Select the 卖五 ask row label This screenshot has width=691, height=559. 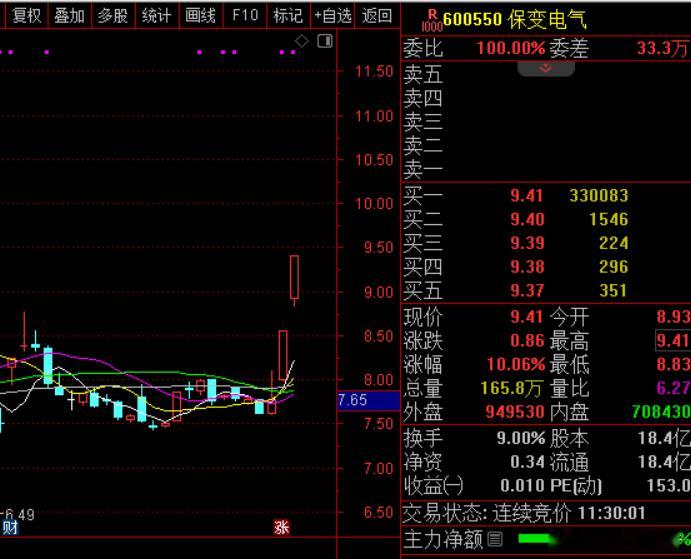click(x=423, y=74)
